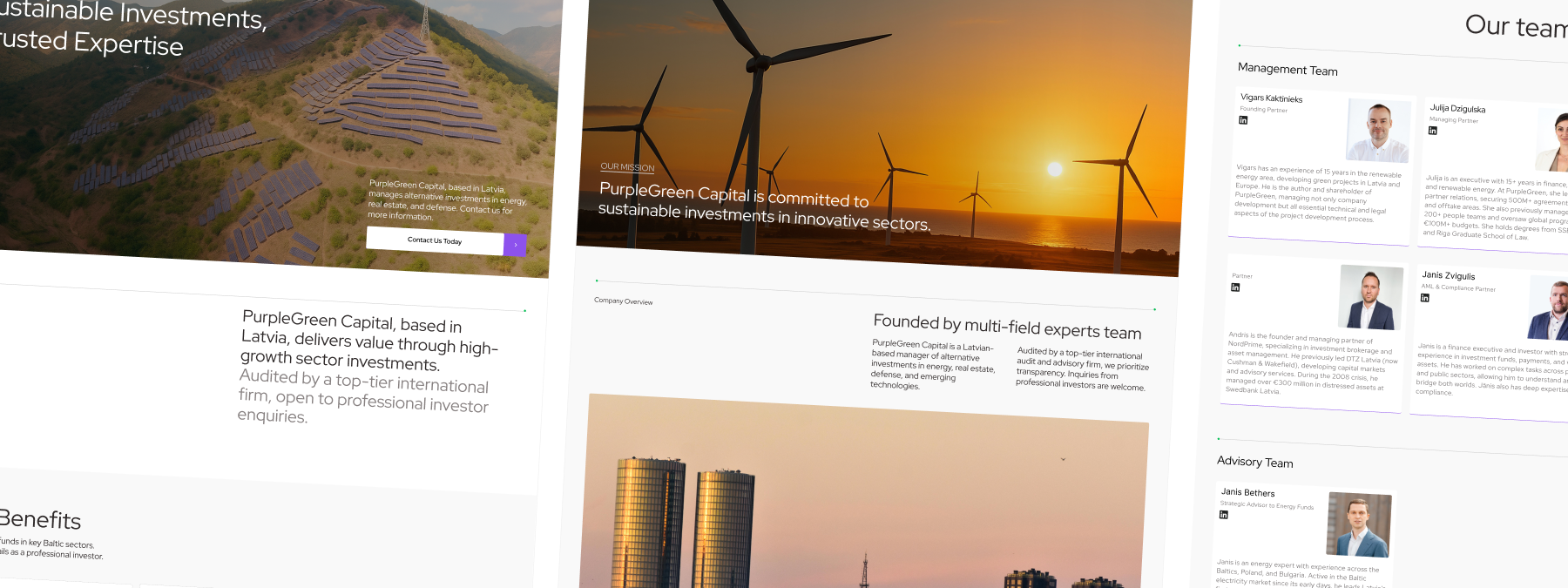Click the Janis Bethers name
Viewport: 1568px width, 588px height.
[x=1247, y=492]
